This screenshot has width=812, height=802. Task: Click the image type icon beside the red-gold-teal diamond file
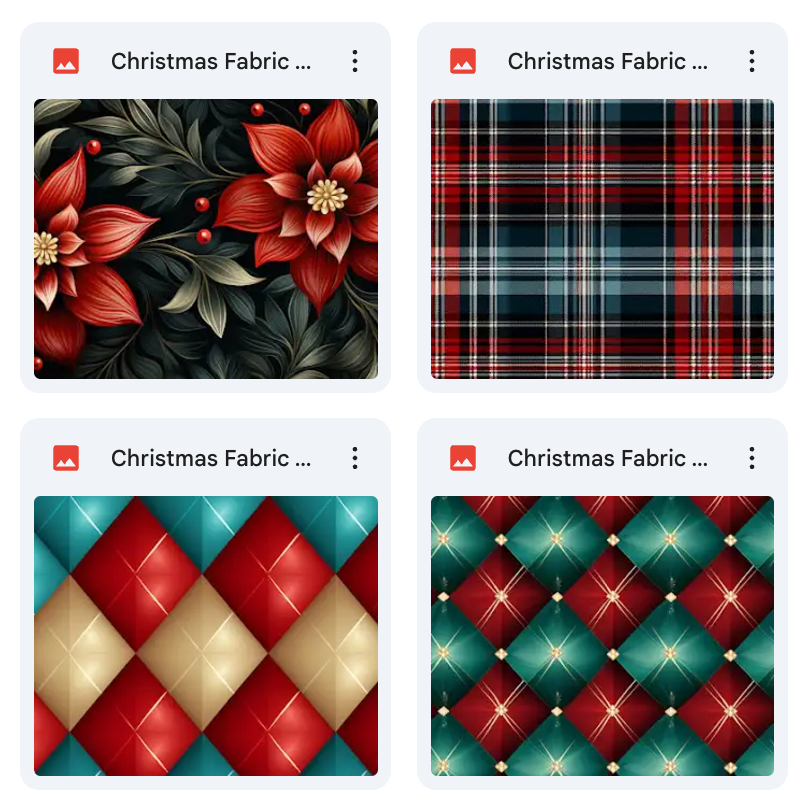[66, 458]
